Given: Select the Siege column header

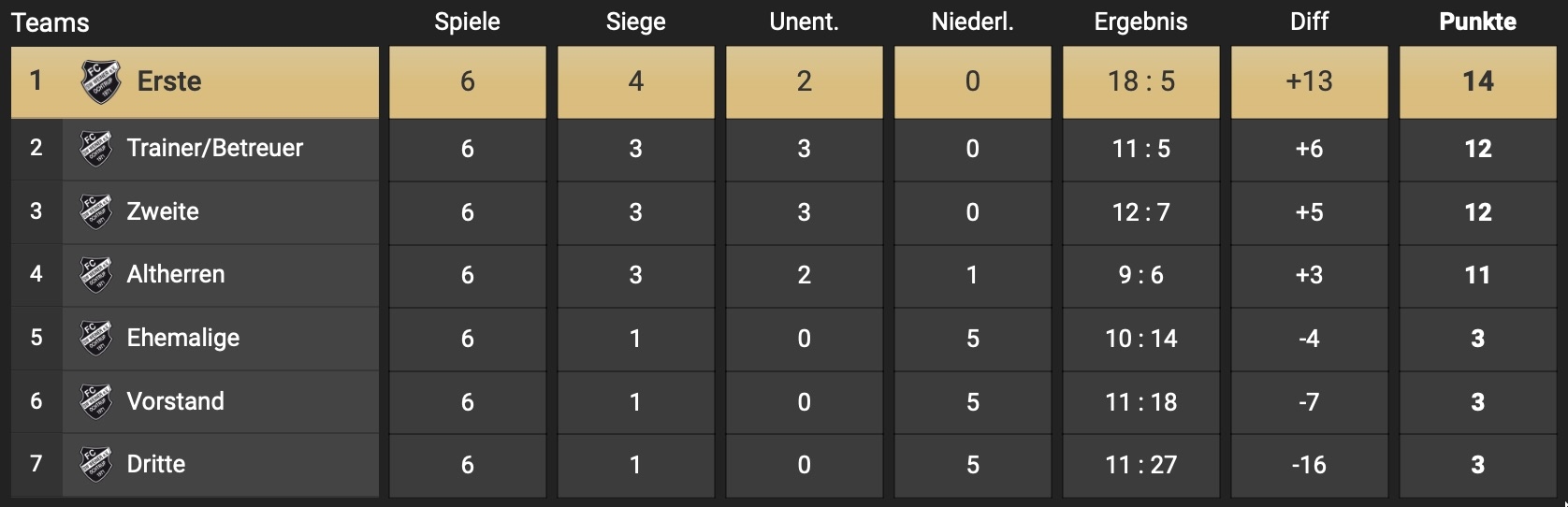Looking at the screenshot, I should click(x=635, y=22).
